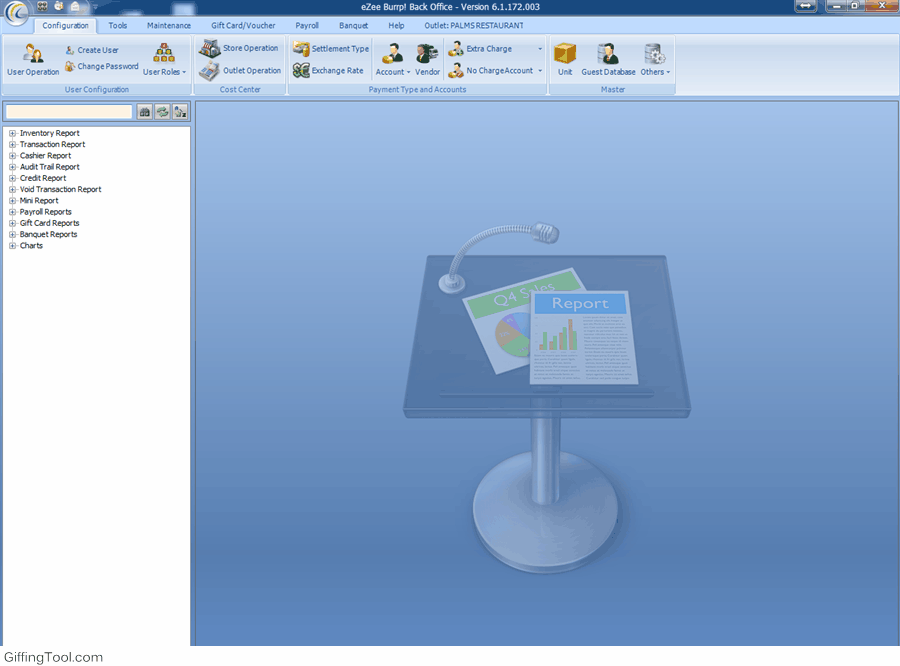
Task: Open the Help tab
Action: click(x=396, y=25)
